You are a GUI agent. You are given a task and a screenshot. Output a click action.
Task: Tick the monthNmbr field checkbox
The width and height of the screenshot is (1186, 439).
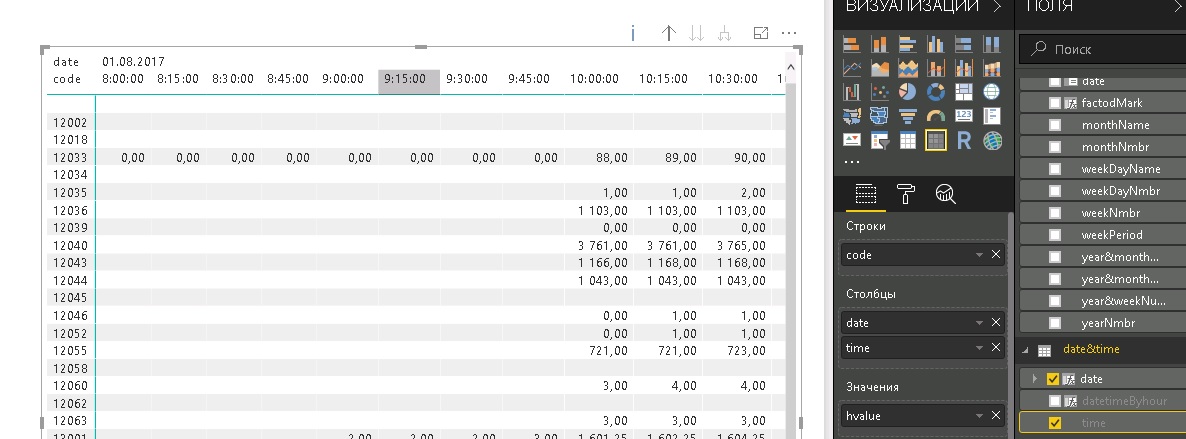tap(1055, 147)
